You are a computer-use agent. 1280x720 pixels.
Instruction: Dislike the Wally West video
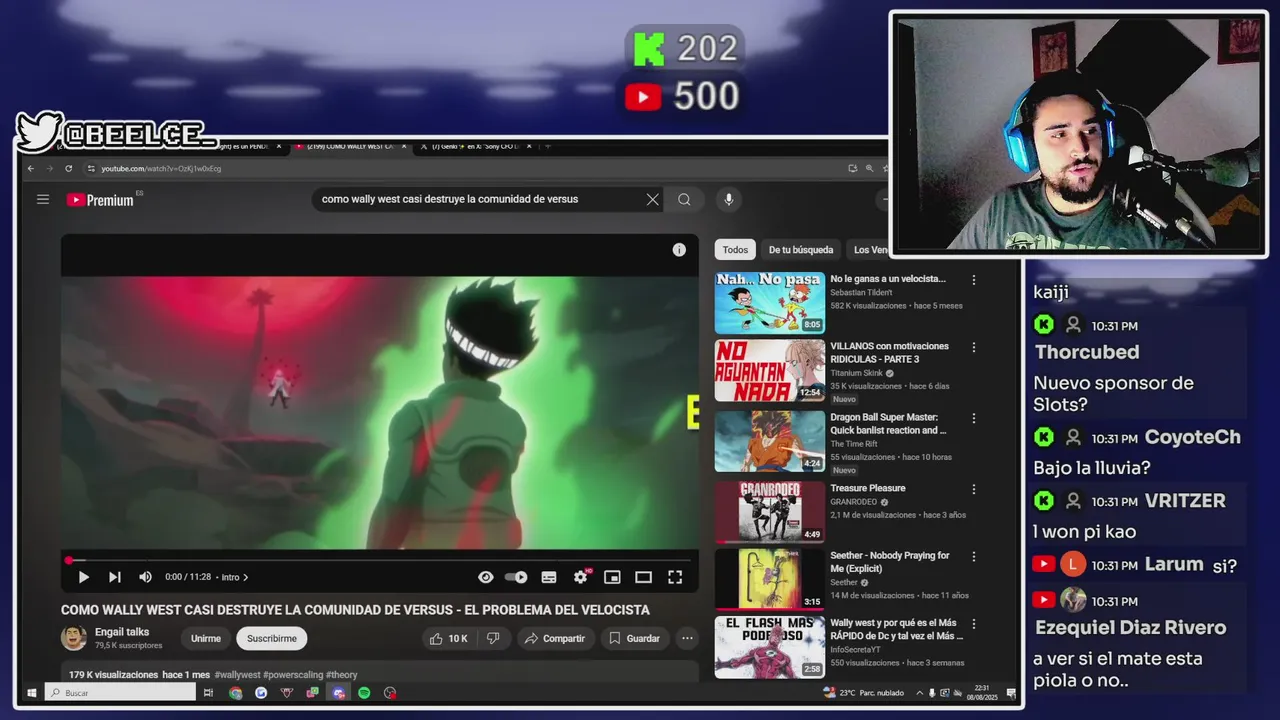[493, 638]
